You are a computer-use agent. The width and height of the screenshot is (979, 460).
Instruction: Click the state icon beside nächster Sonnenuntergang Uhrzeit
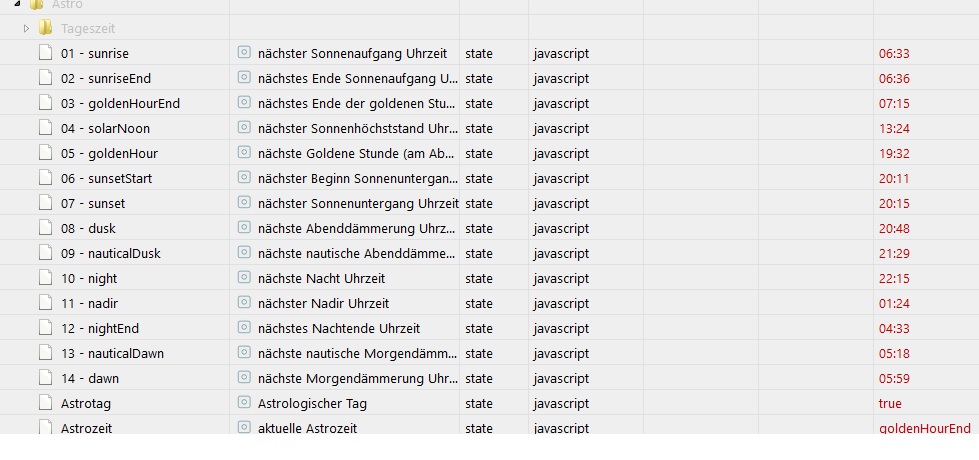pos(244,202)
